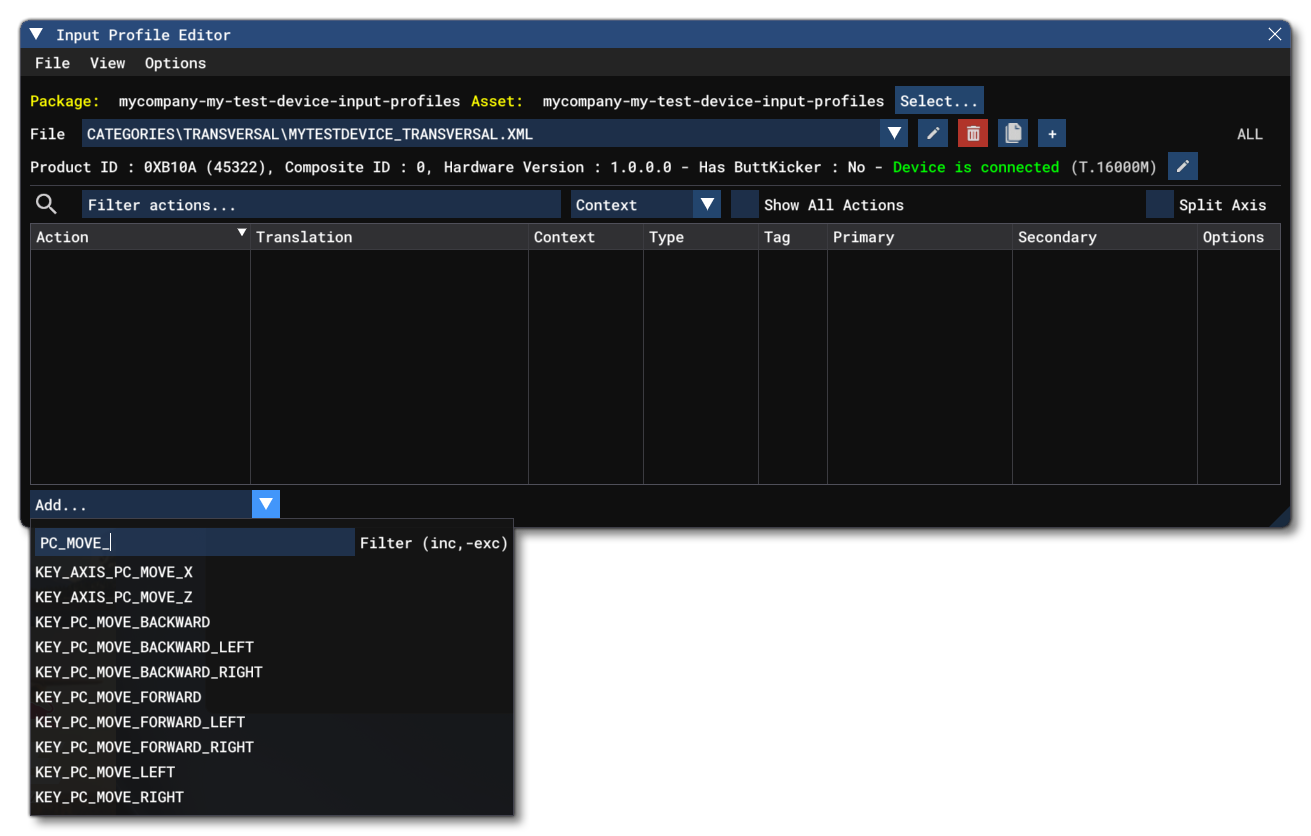Screen dimensions: 1311x836
Task: Open the Context filter dropdown
Action: coord(708,204)
